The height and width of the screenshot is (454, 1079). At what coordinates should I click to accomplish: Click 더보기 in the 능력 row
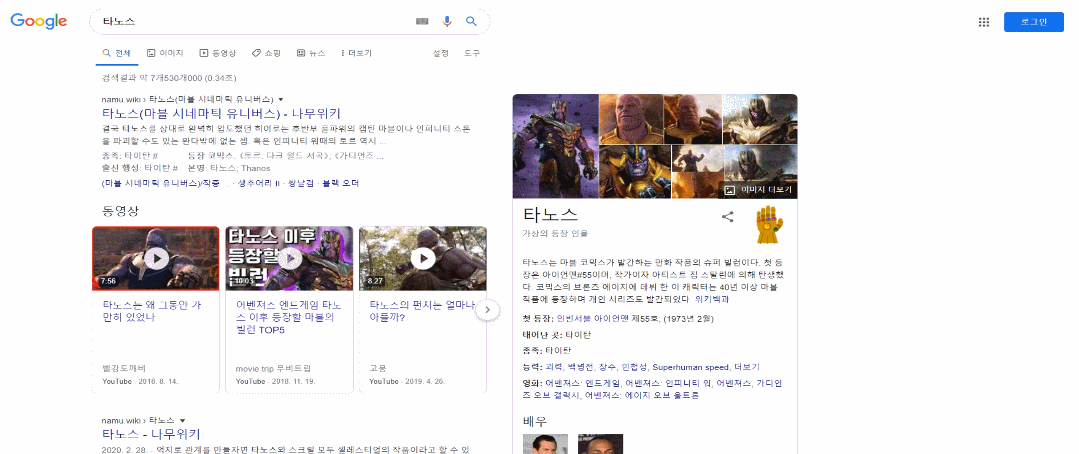pyautogui.click(x=747, y=367)
